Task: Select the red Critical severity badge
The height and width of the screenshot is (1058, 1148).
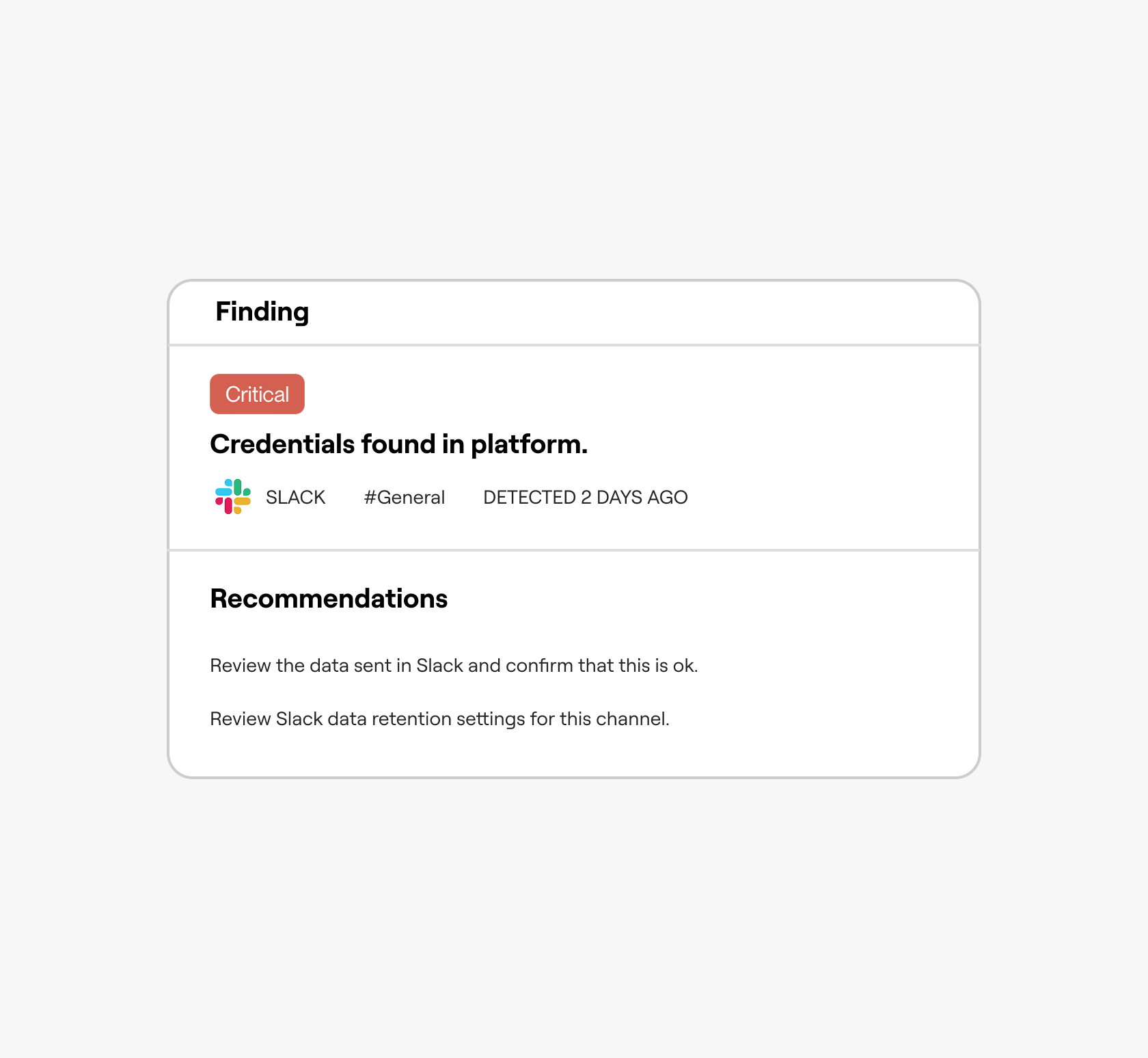Action: [257, 394]
